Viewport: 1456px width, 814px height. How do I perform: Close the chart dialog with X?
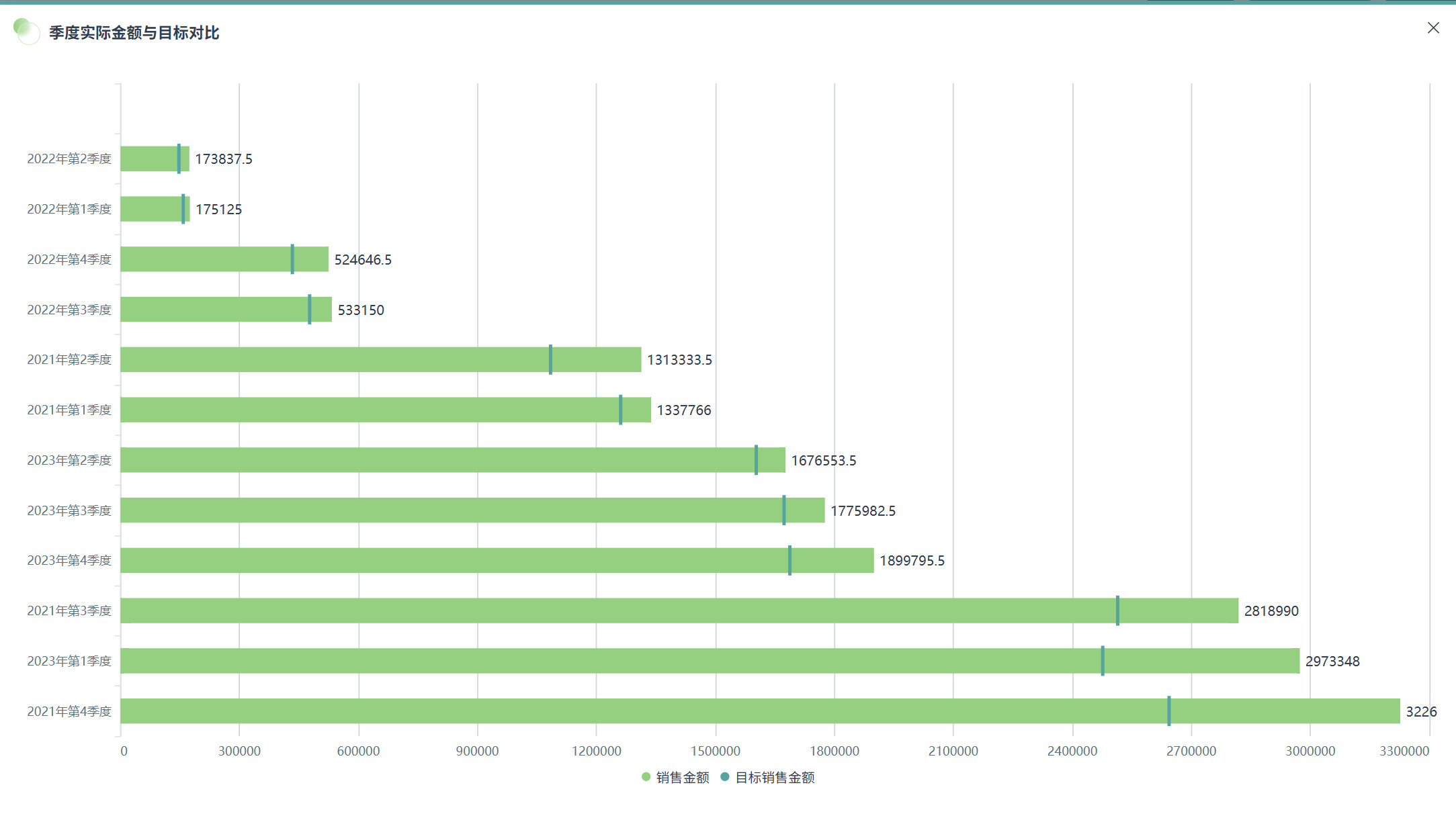1433,28
